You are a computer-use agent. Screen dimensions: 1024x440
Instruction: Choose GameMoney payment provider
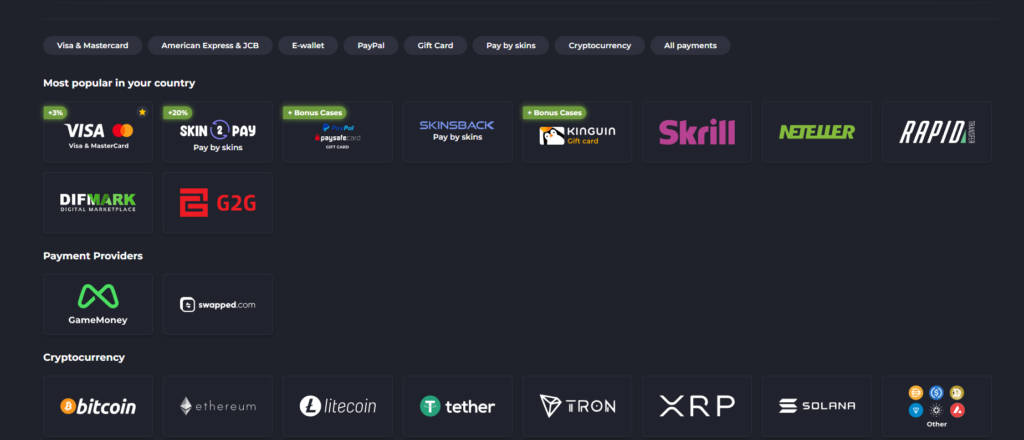tap(98, 304)
